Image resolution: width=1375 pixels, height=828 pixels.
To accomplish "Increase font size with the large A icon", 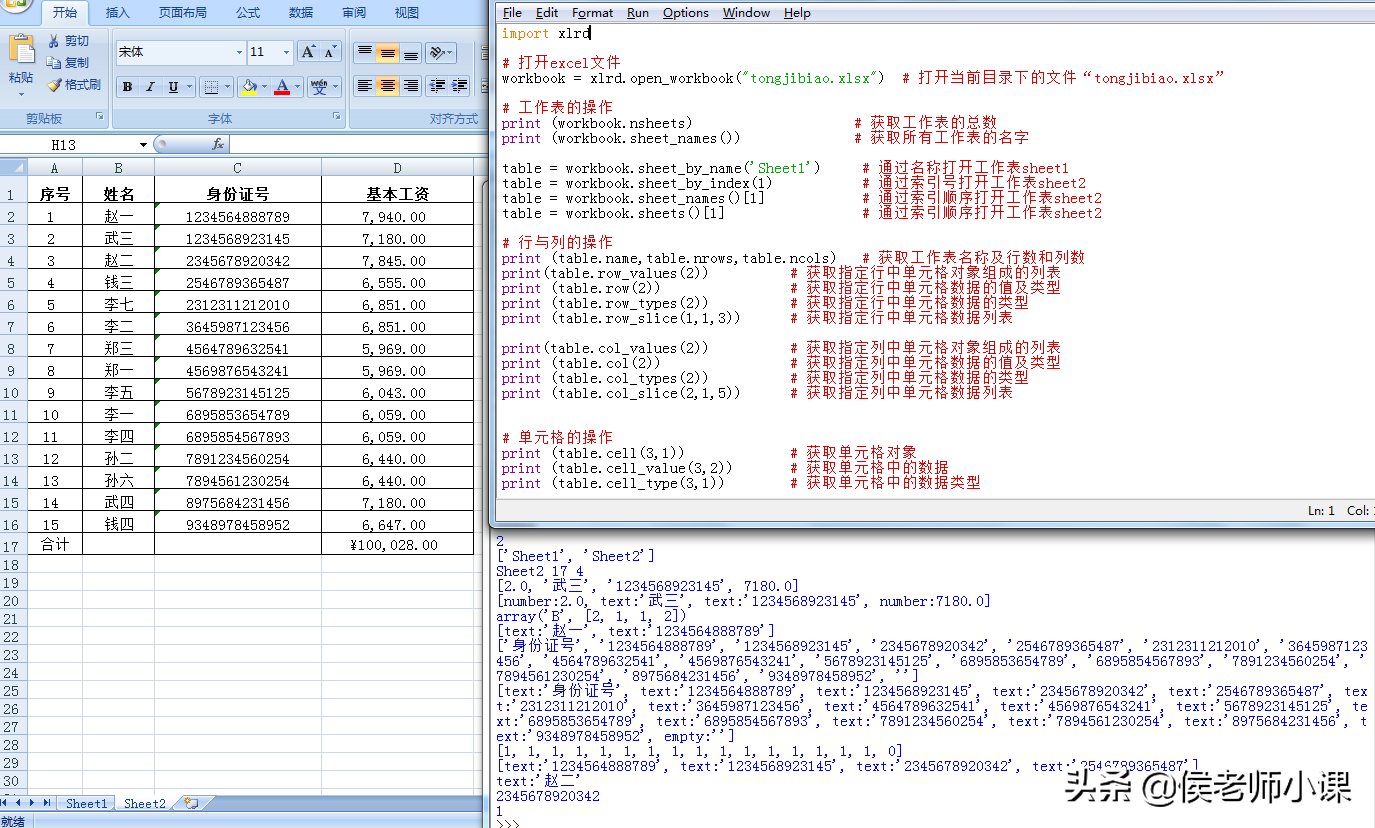I will click(x=309, y=52).
